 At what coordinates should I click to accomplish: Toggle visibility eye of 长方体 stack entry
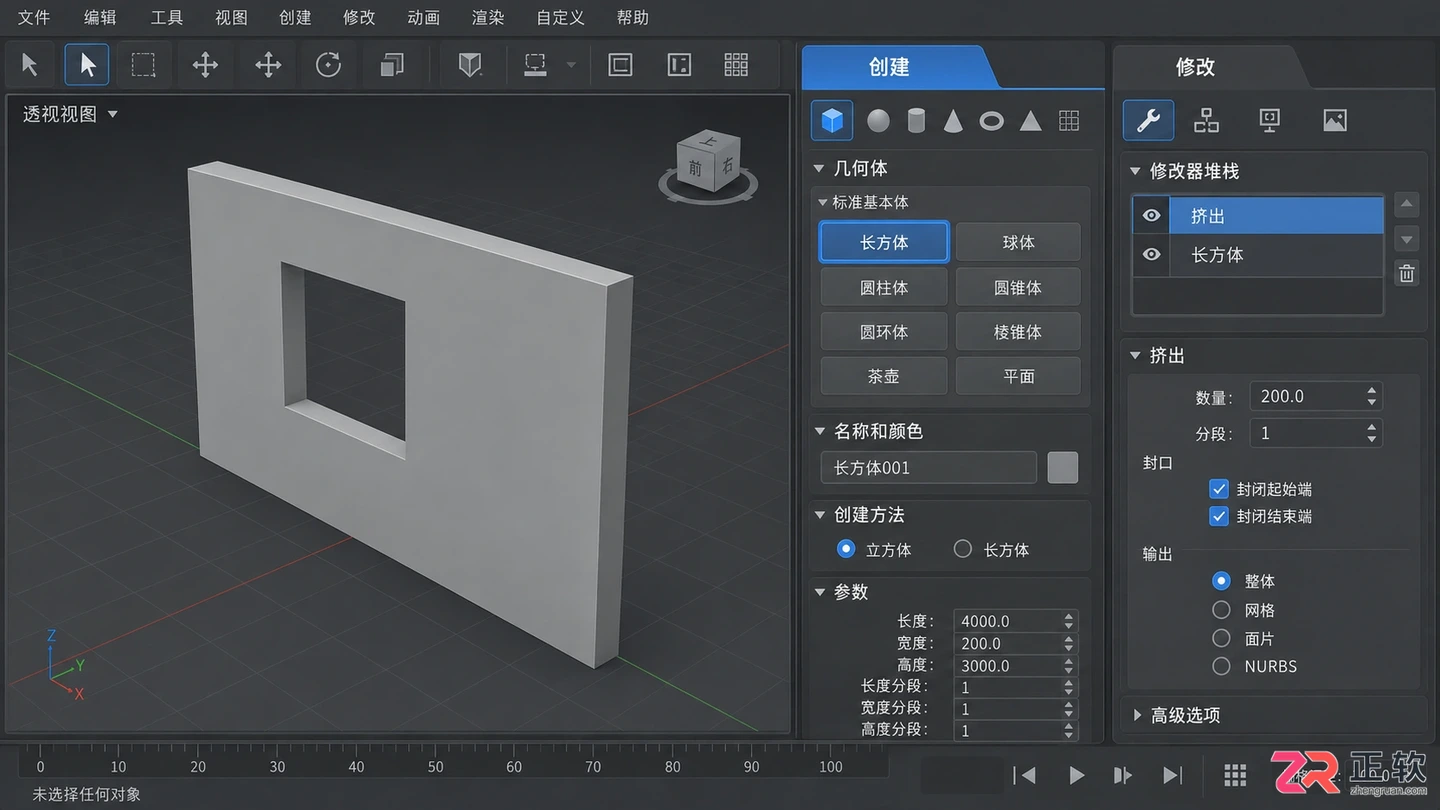pyautogui.click(x=1152, y=255)
